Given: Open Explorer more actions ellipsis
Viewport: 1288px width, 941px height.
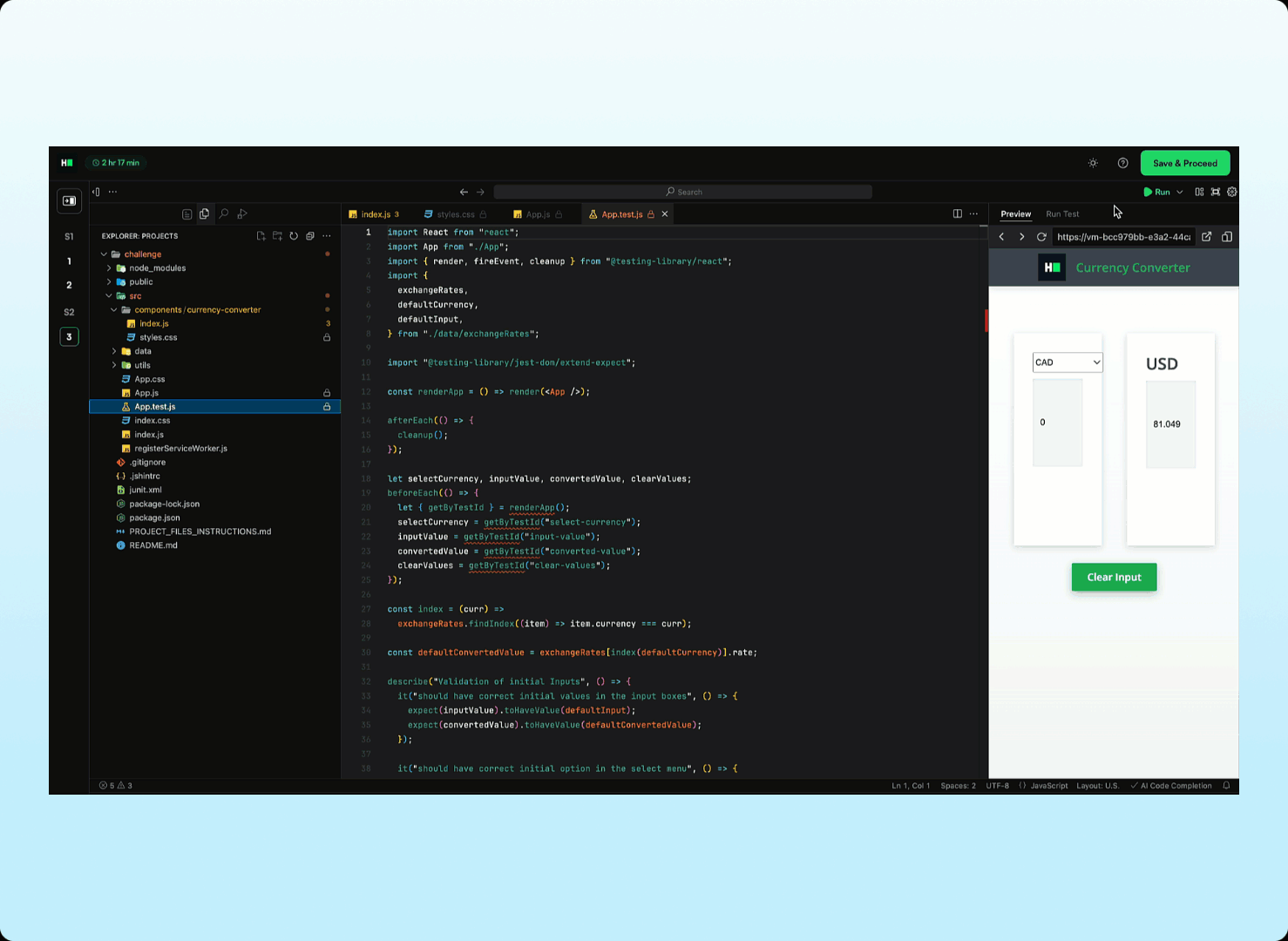Looking at the screenshot, I should point(327,236).
